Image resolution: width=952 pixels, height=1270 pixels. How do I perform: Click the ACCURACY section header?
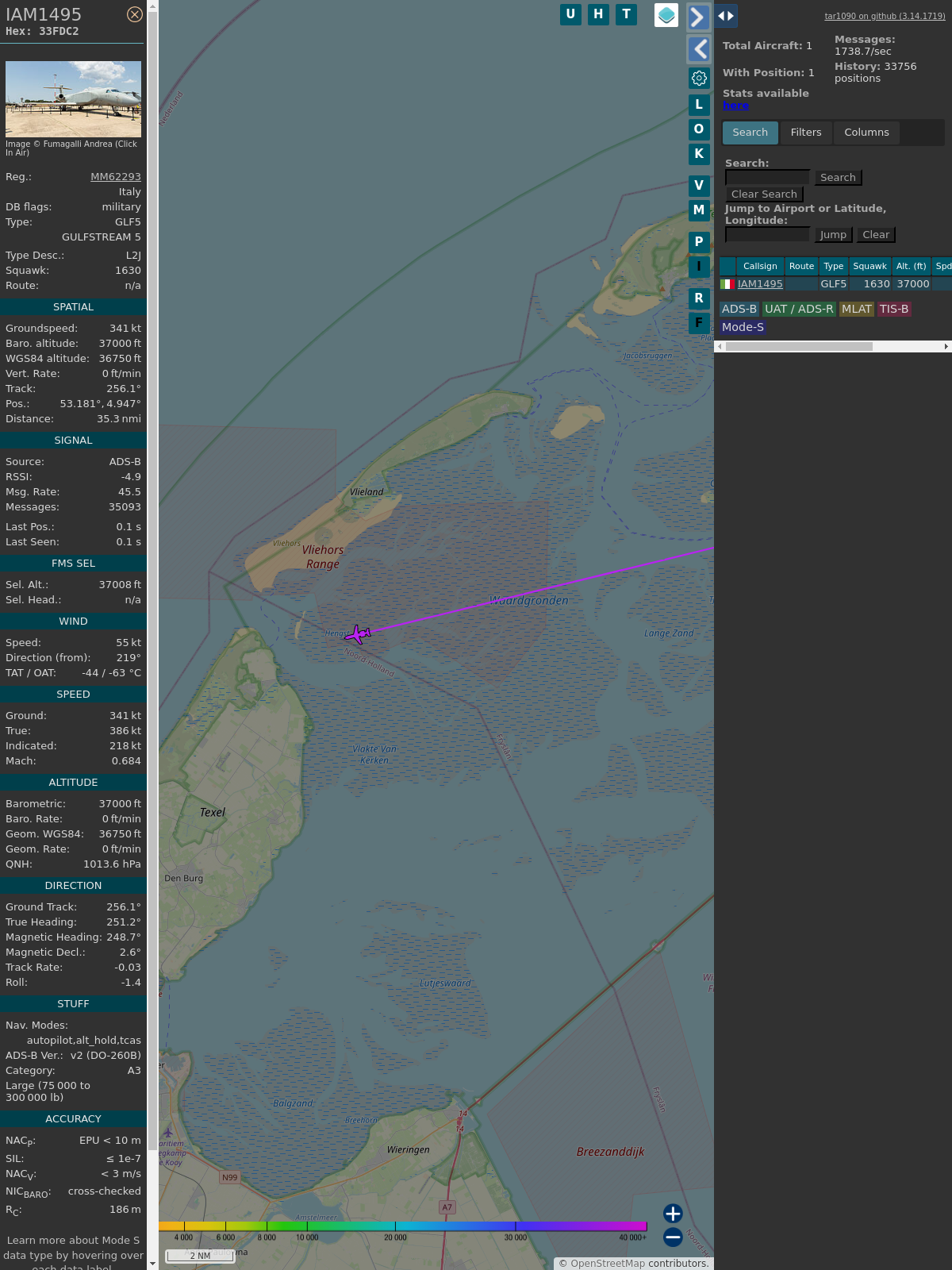point(73,1119)
